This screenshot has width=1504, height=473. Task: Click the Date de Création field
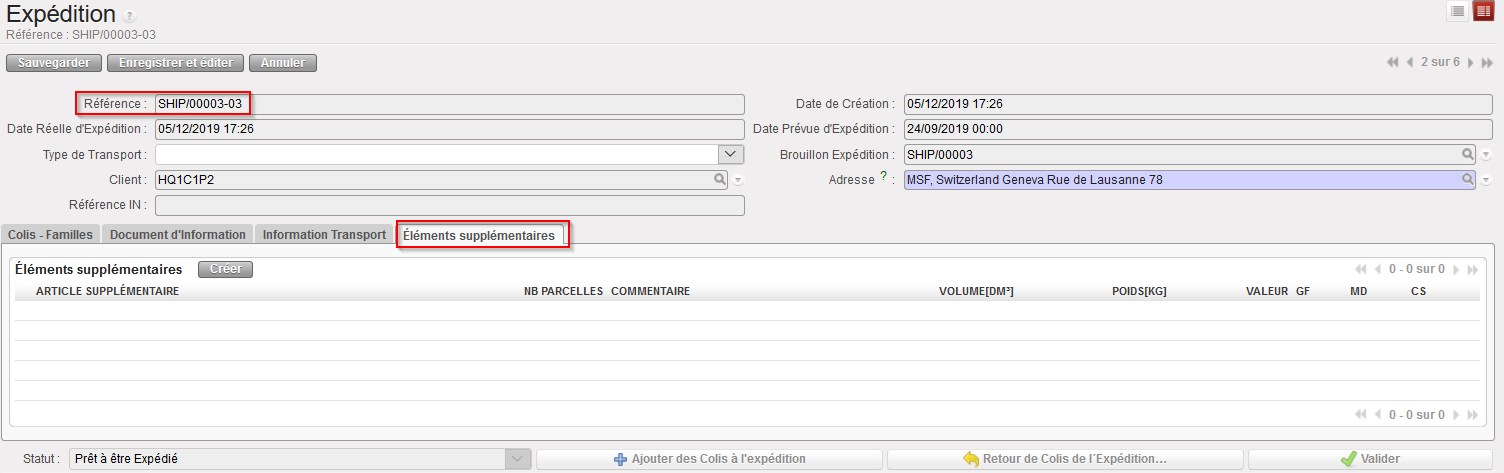pyautogui.click(x=1197, y=104)
